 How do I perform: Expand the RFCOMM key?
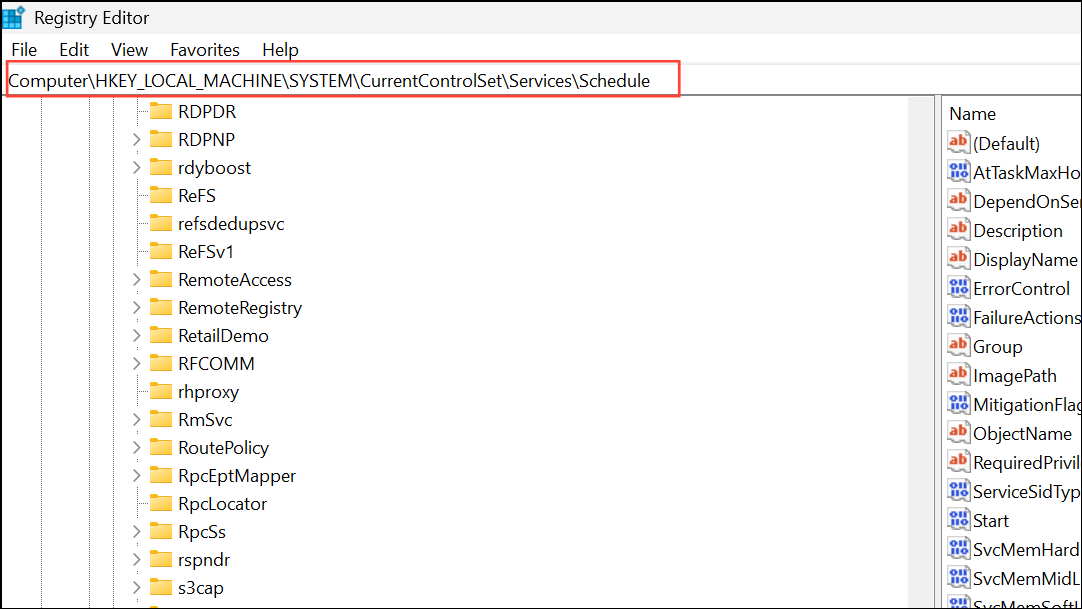tap(137, 363)
